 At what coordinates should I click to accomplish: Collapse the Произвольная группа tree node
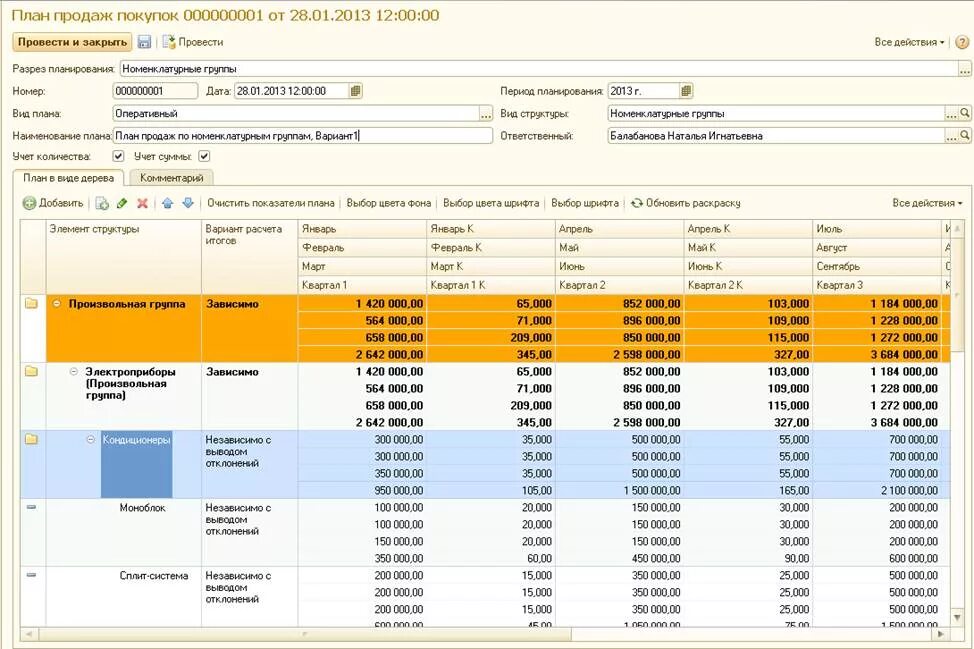[x=57, y=304]
